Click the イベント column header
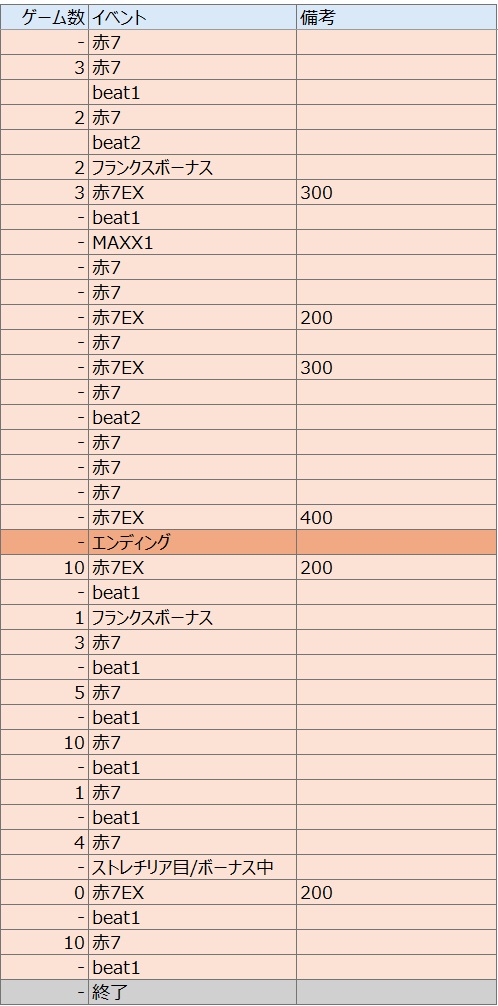This screenshot has width=498, height=1006. [193, 17]
